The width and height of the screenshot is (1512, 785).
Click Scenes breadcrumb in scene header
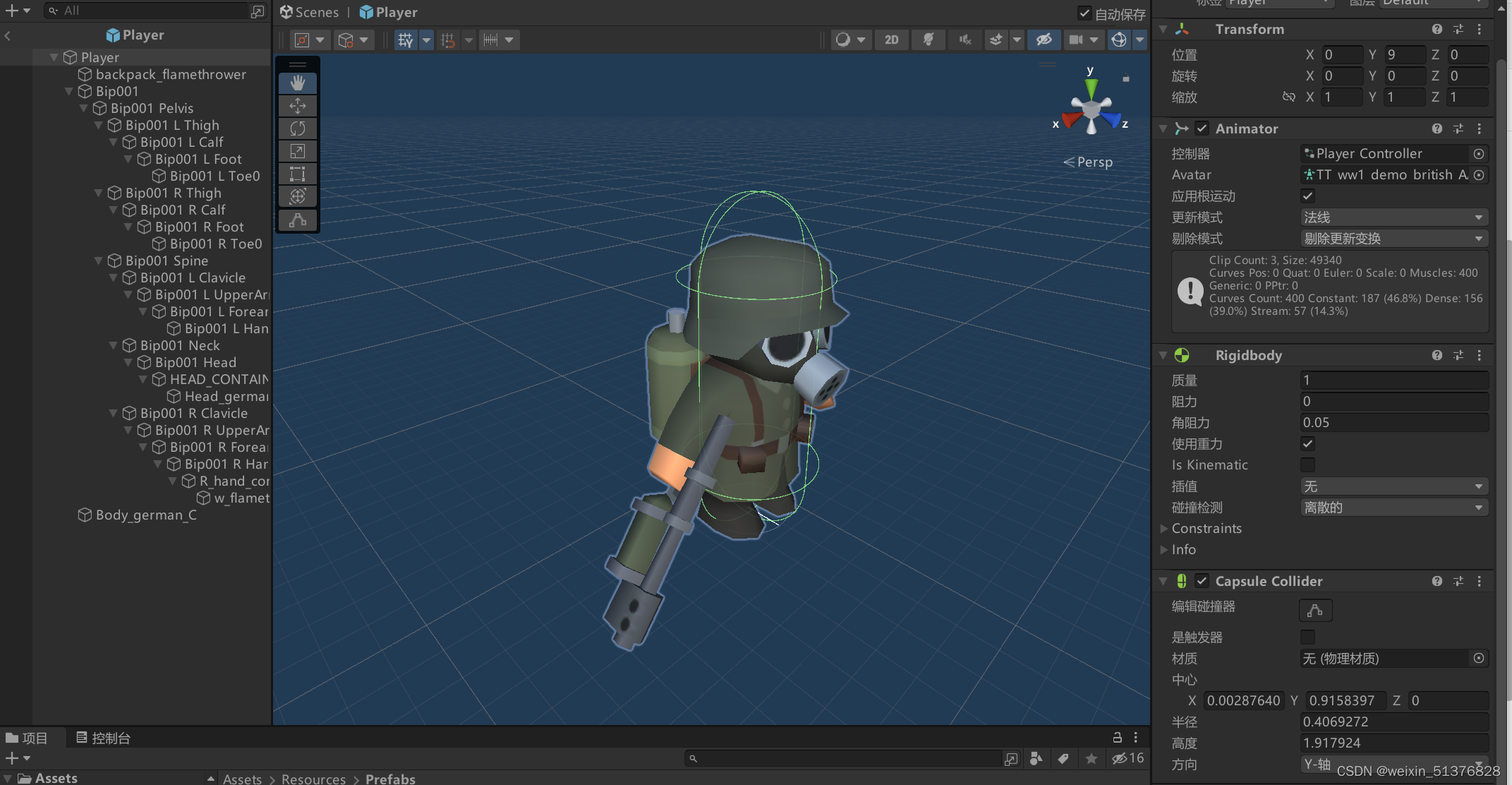[x=309, y=12]
